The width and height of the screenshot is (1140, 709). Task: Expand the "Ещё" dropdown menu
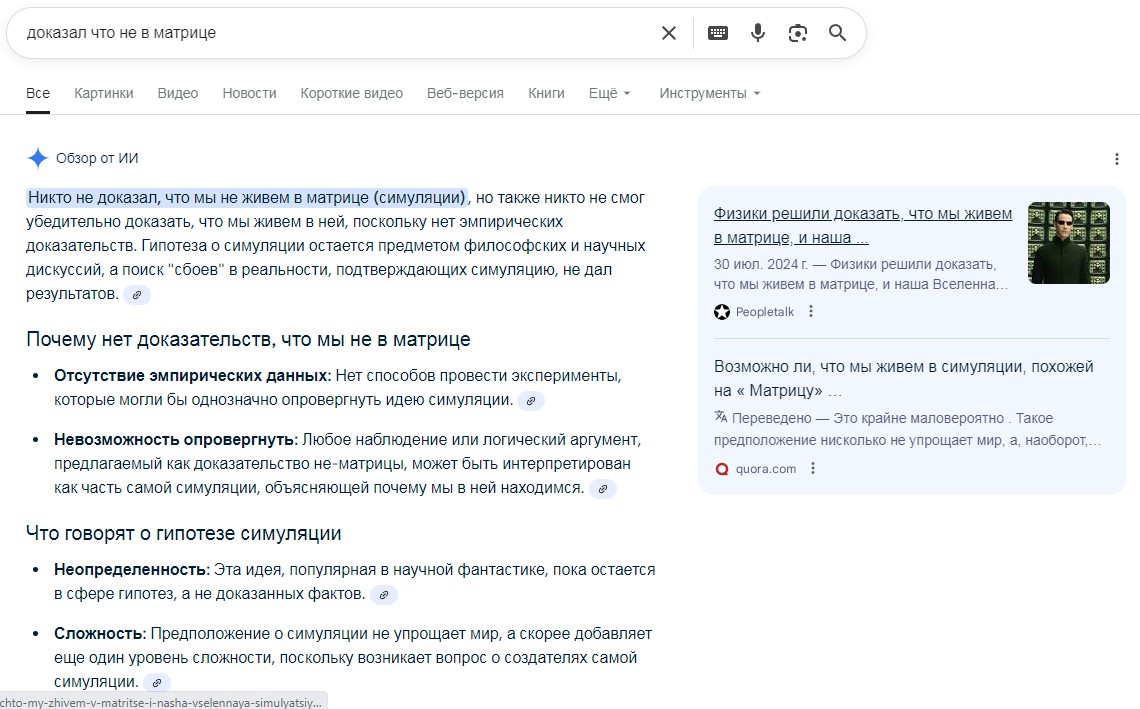(609, 93)
